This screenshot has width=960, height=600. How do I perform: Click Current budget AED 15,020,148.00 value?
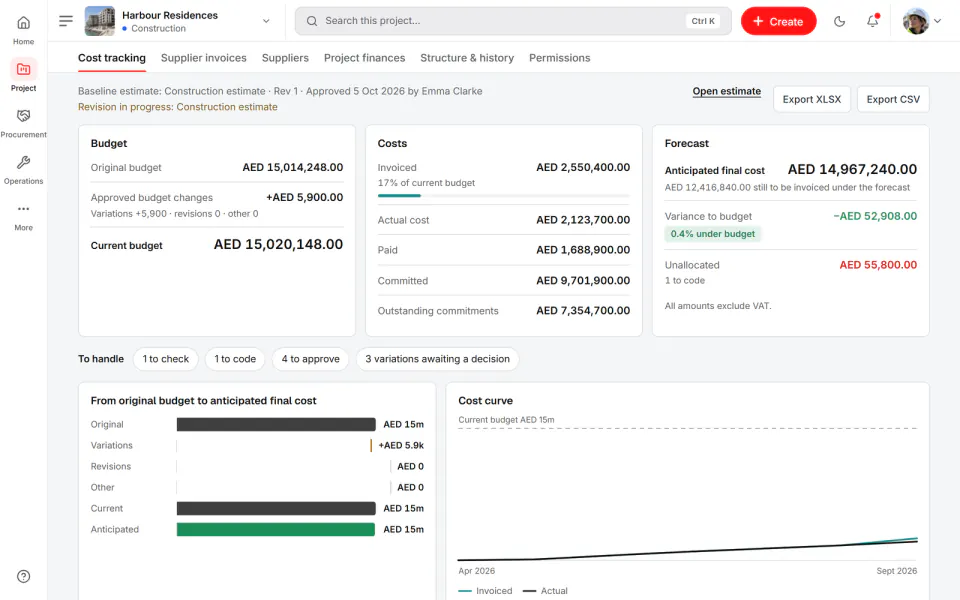point(278,244)
